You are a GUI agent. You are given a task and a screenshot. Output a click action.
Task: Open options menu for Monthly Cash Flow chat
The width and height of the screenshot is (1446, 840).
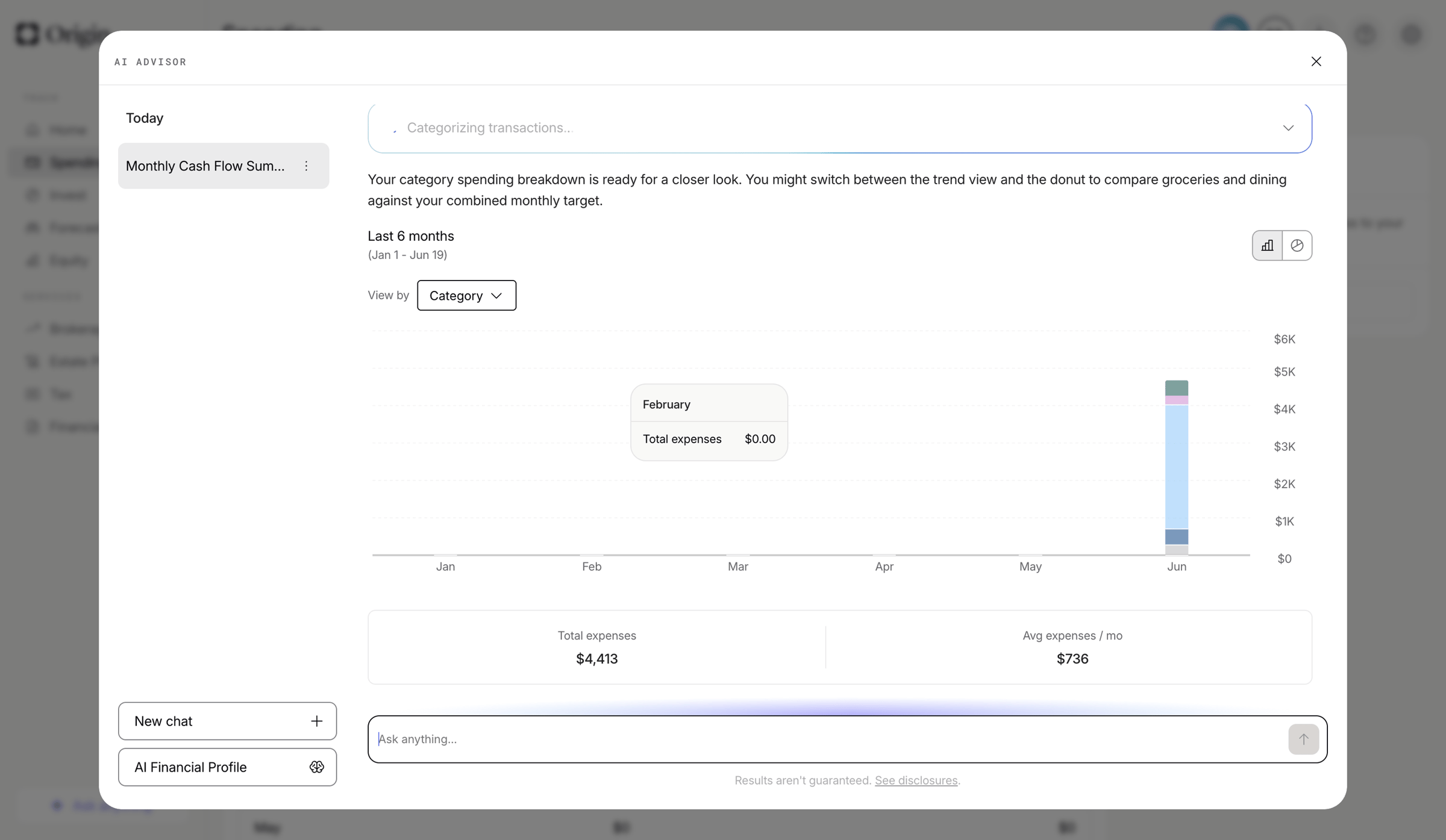[x=306, y=166]
